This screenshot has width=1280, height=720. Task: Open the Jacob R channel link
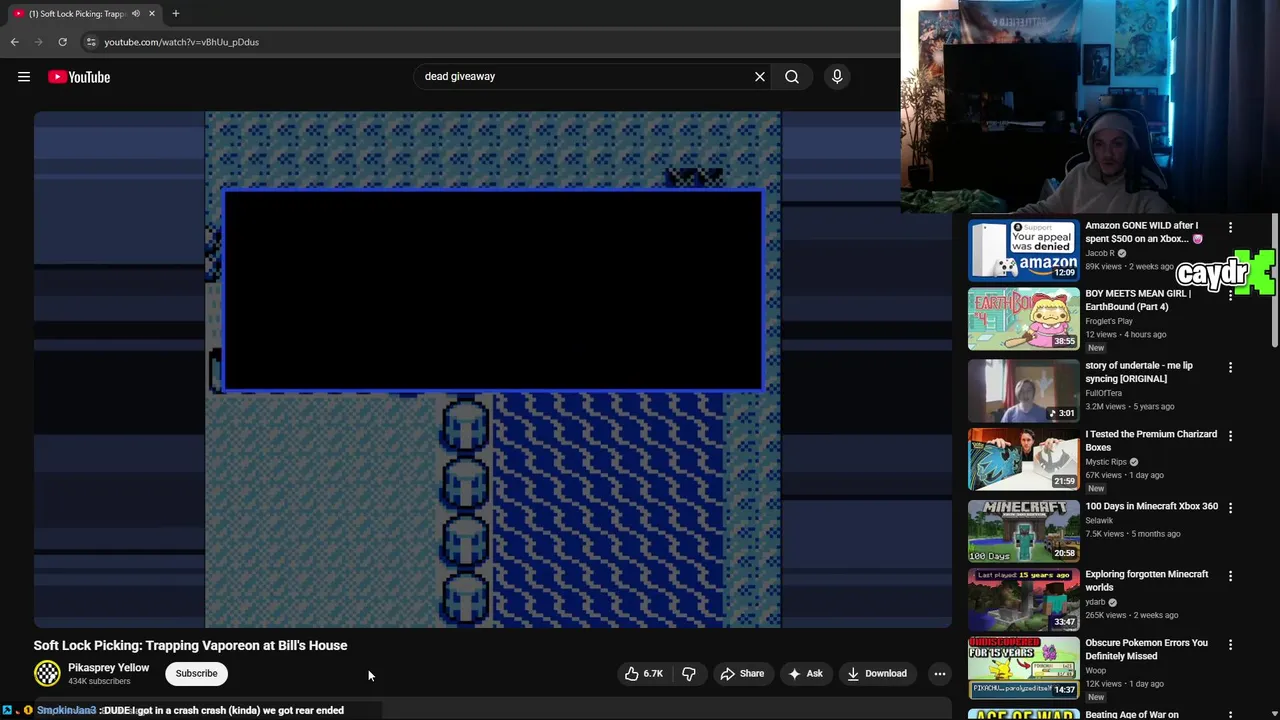click(x=1100, y=253)
